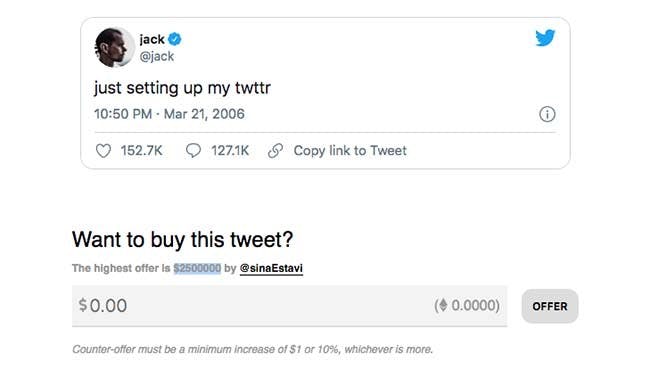This screenshot has height=378, width=650.
Task: Open the @jack handle
Action: 157,56
